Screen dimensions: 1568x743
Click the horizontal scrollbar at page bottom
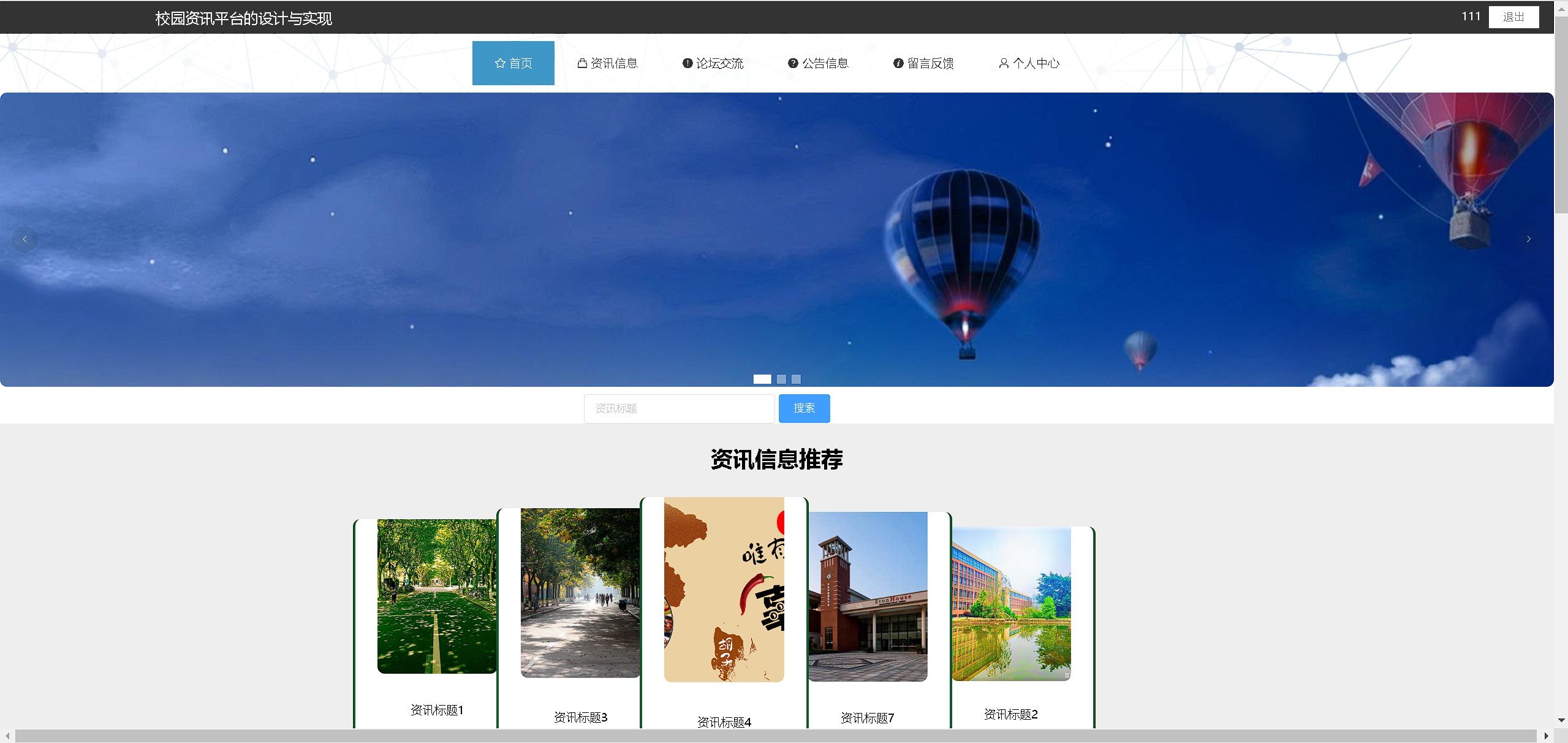(775, 736)
